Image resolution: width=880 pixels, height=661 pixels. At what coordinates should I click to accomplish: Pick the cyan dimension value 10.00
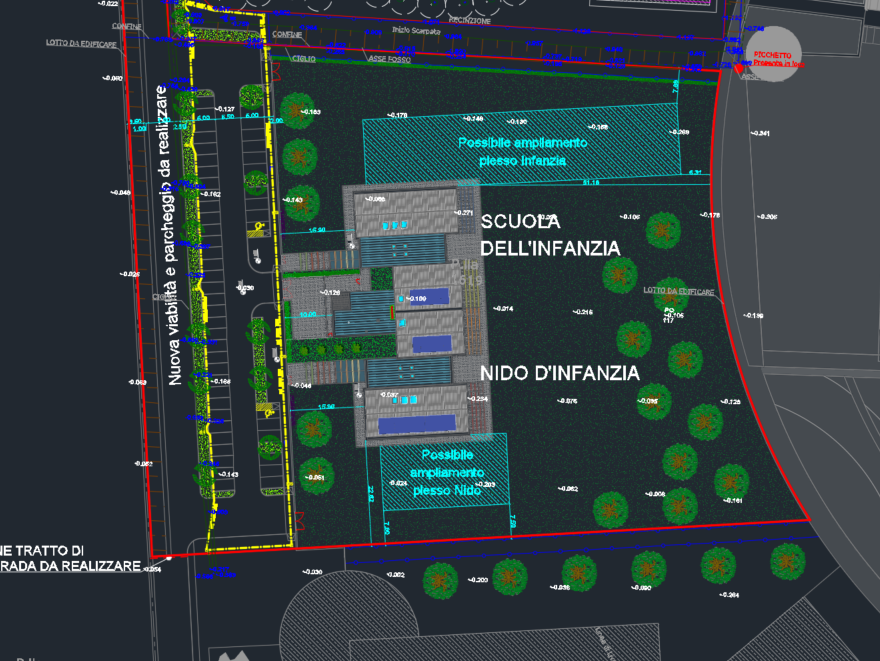pyautogui.click(x=308, y=315)
